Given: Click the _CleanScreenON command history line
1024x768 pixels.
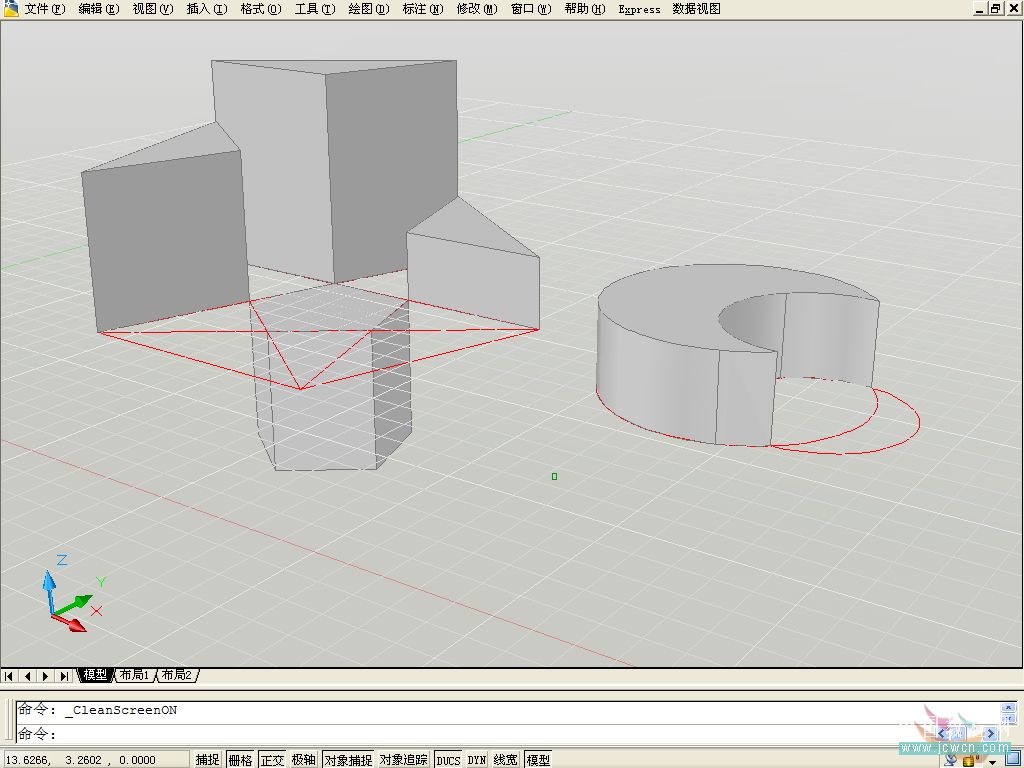Looking at the screenshot, I should tap(121, 710).
